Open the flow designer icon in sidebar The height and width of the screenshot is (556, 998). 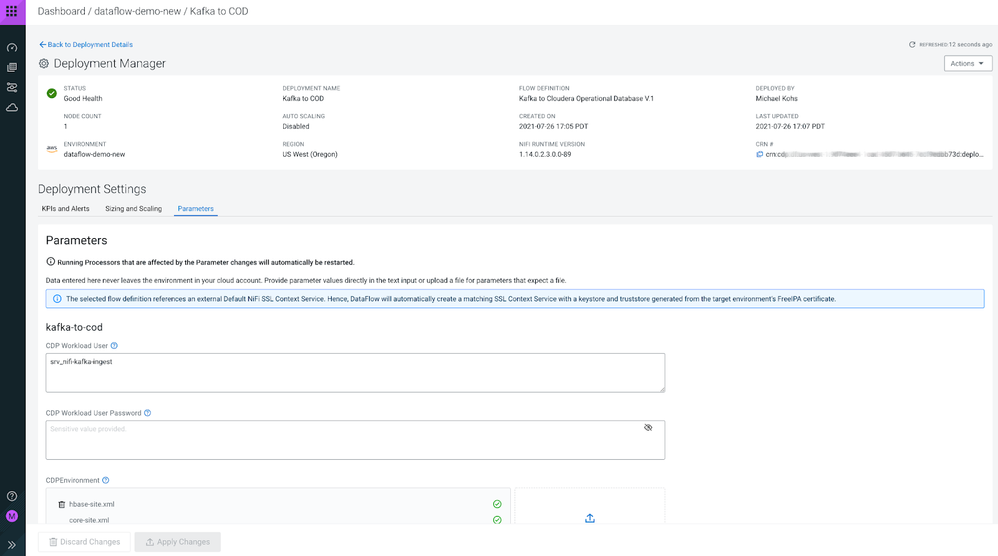pos(12,87)
